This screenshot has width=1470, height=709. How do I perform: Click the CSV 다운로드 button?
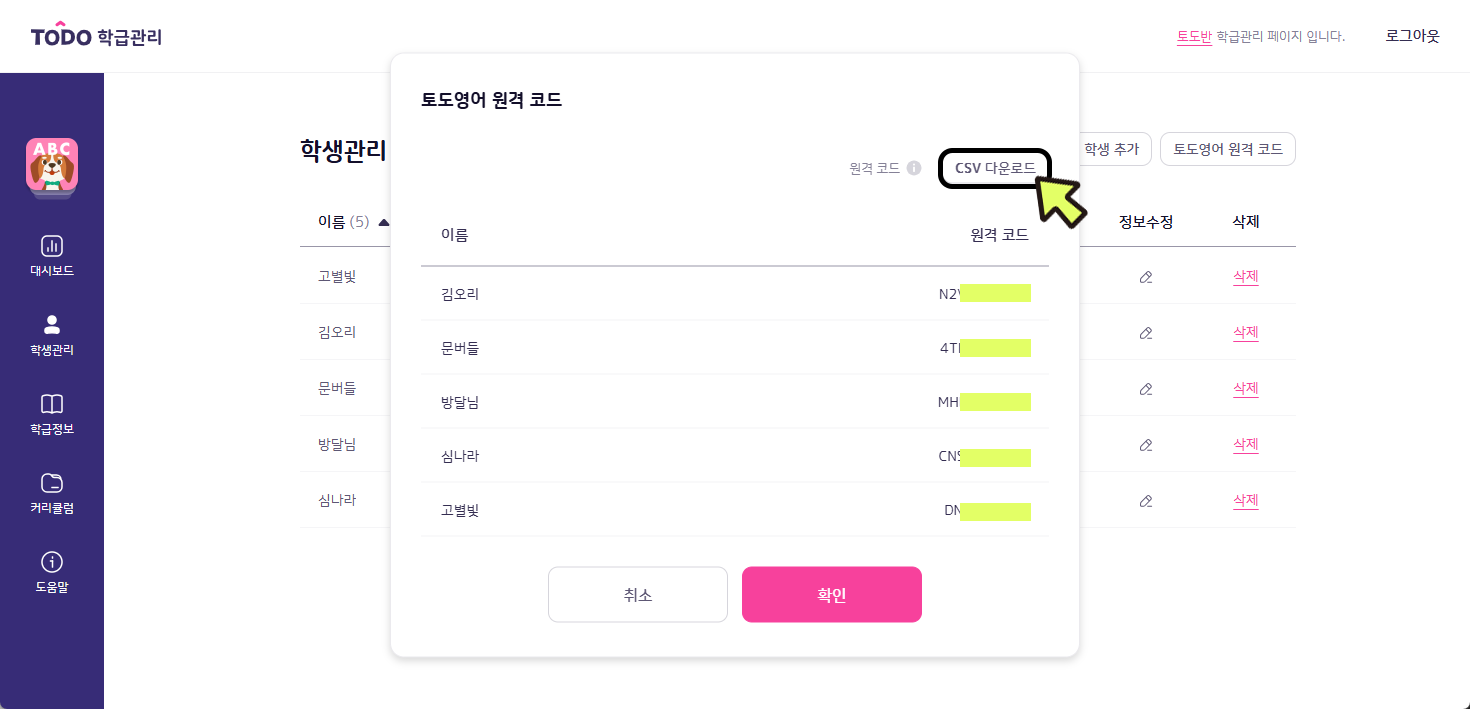[995, 168]
